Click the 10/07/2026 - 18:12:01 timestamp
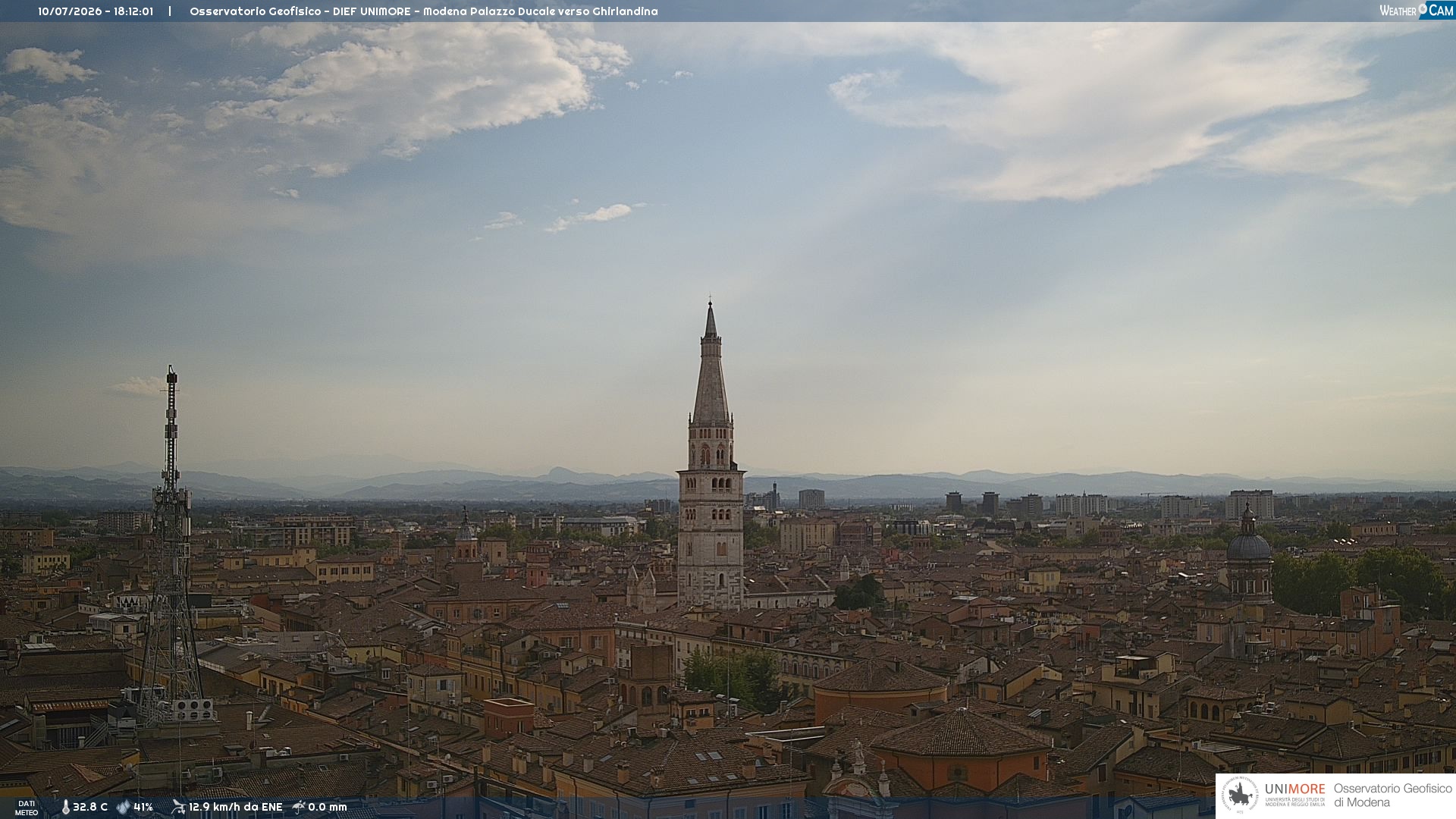Image resolution: width=1456 pixels, height=819 pixels. point(96,11)
